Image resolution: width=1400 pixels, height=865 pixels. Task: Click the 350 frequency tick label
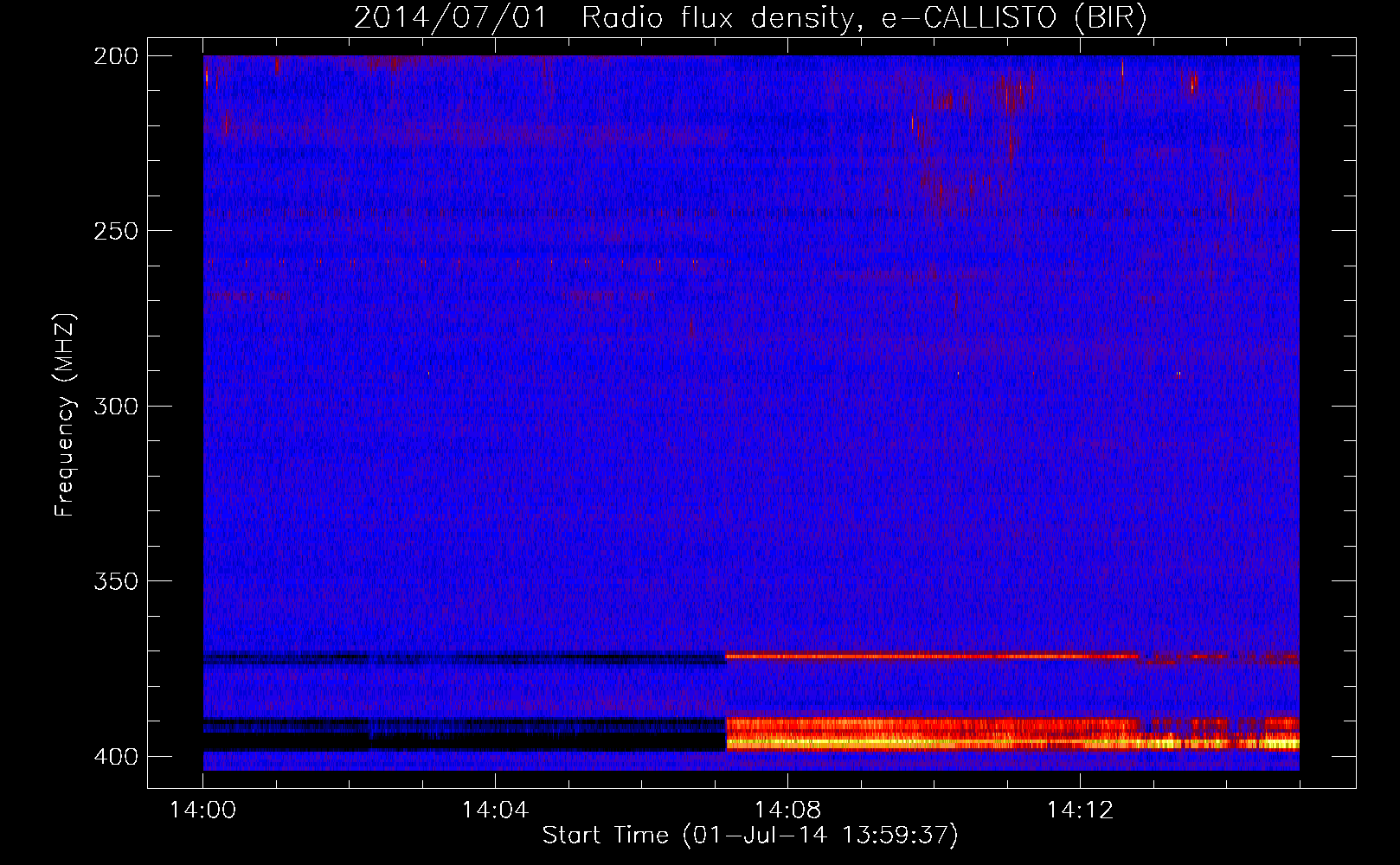(116, 581)
